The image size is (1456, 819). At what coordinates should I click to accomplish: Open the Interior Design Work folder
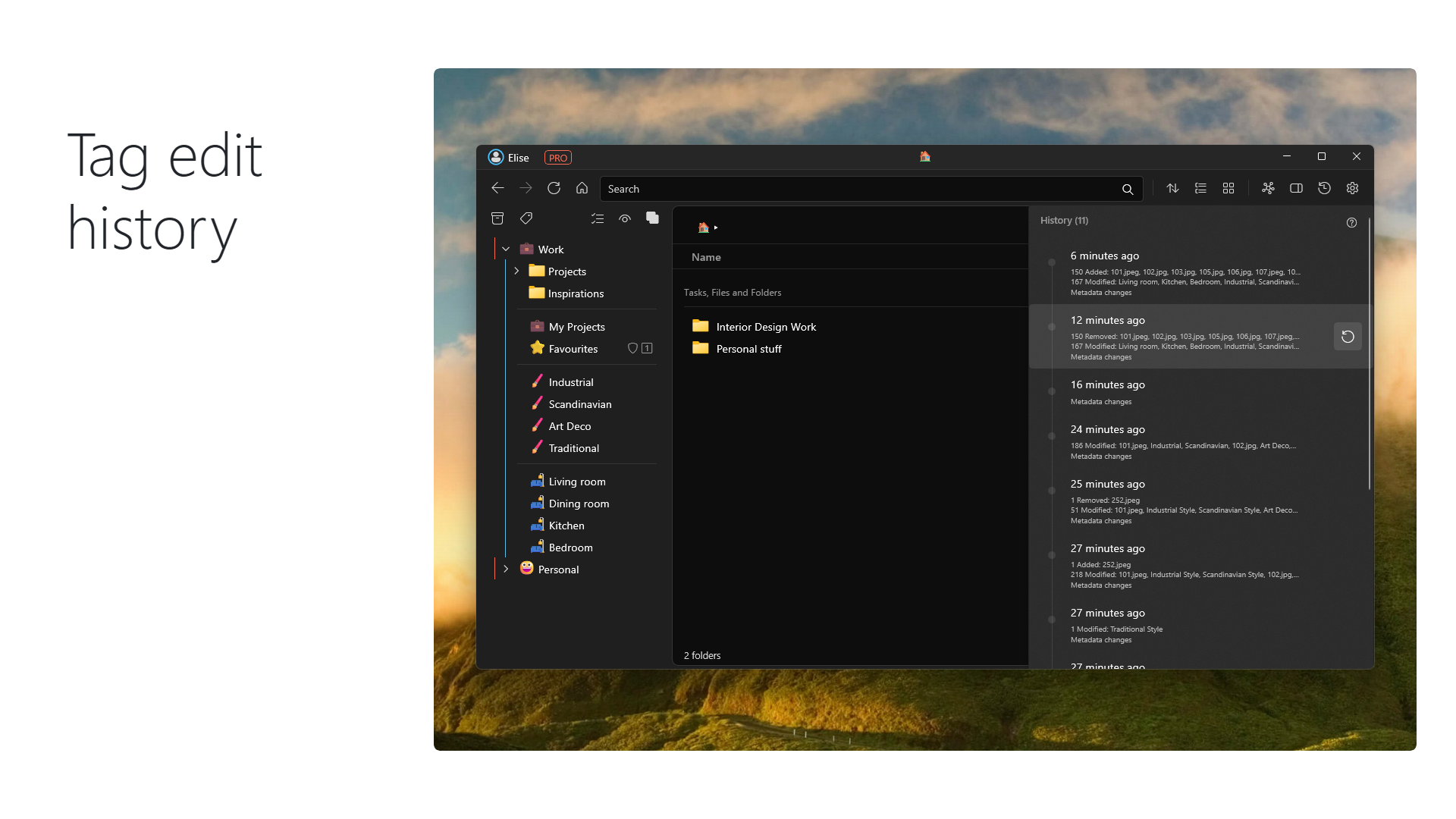coord(765,327)
